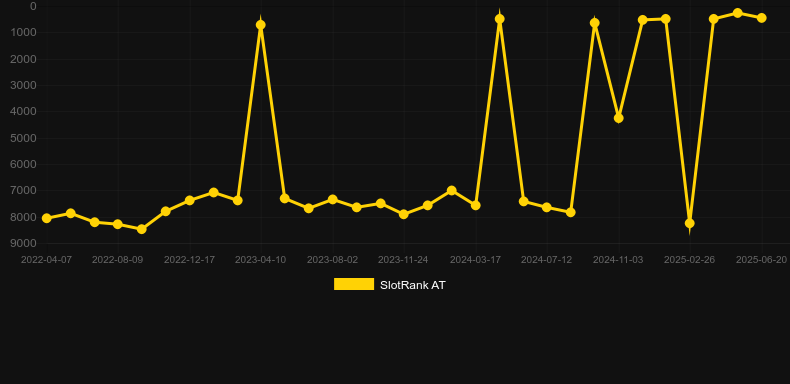Click y-axis value 9000
Image resolution: width=790 pixels, height=384 pixels.
[x=24, y=243]
